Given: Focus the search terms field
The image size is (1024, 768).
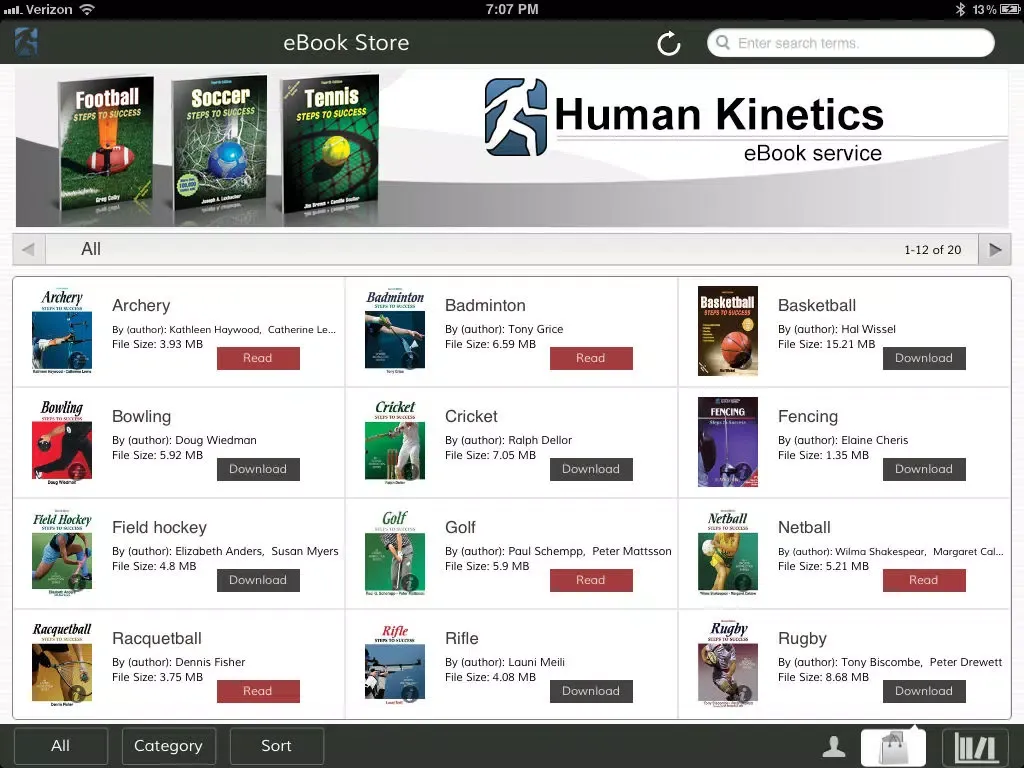Looking at the screenshot, I should [x=850, y=43].
